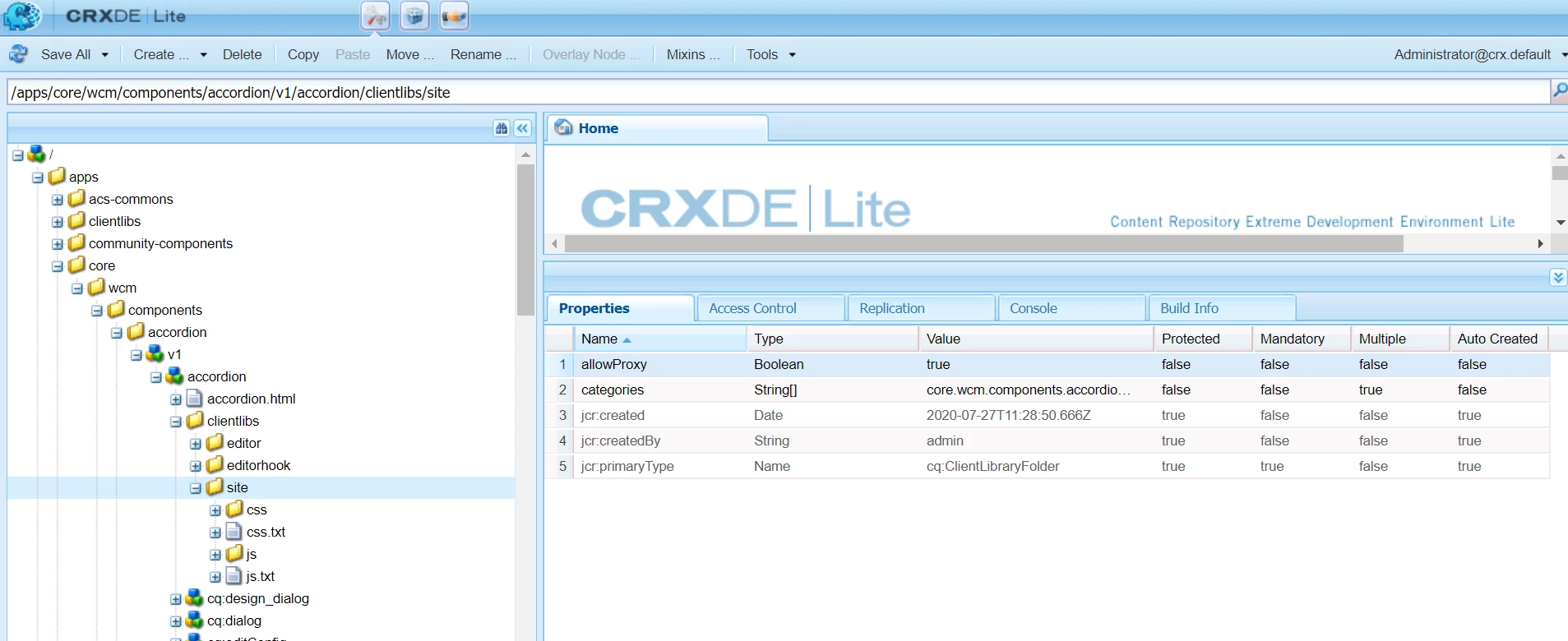Viewport: 1568px width, 641px height.
Task: Select the jcr:primaryType property row
Action: click(x=1048, y=466)
